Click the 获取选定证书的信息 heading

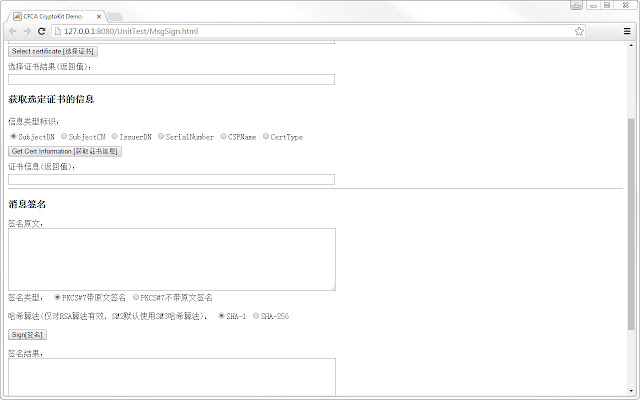pyautogui.click(x=51, y=99)
